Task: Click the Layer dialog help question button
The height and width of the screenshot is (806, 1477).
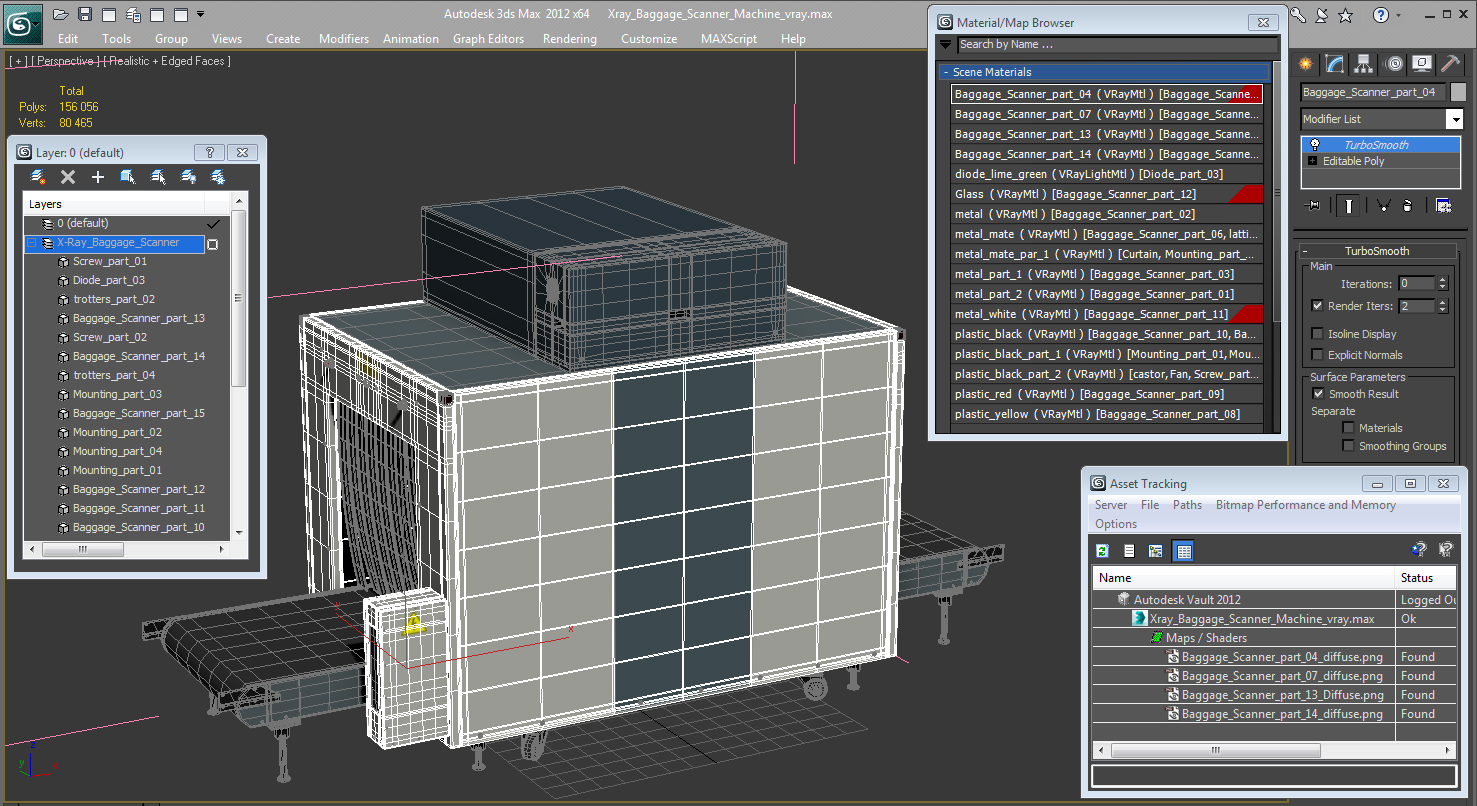Action: (209, 153)
